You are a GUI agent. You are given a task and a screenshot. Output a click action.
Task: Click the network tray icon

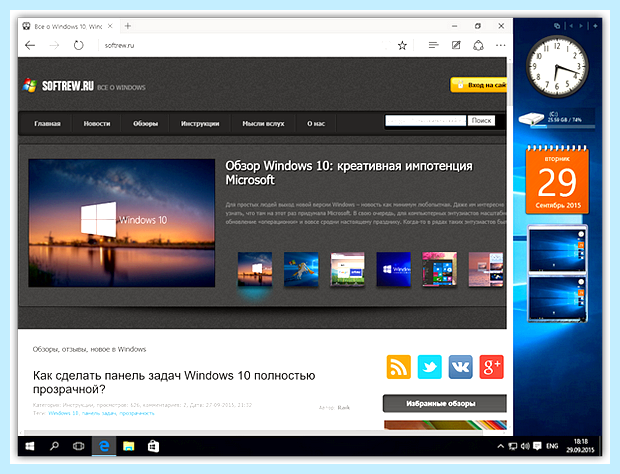513,446
